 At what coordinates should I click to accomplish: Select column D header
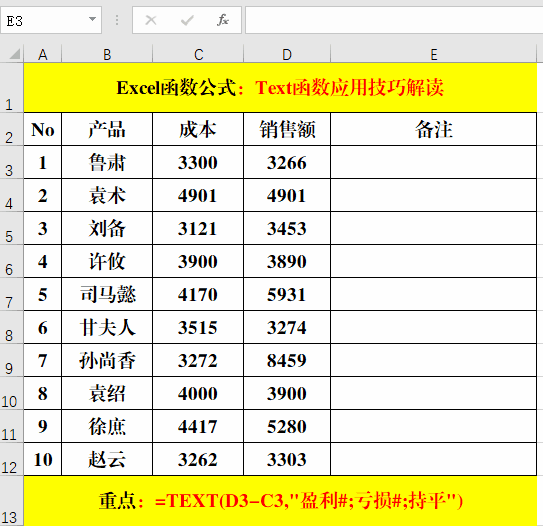click(287, 54)
